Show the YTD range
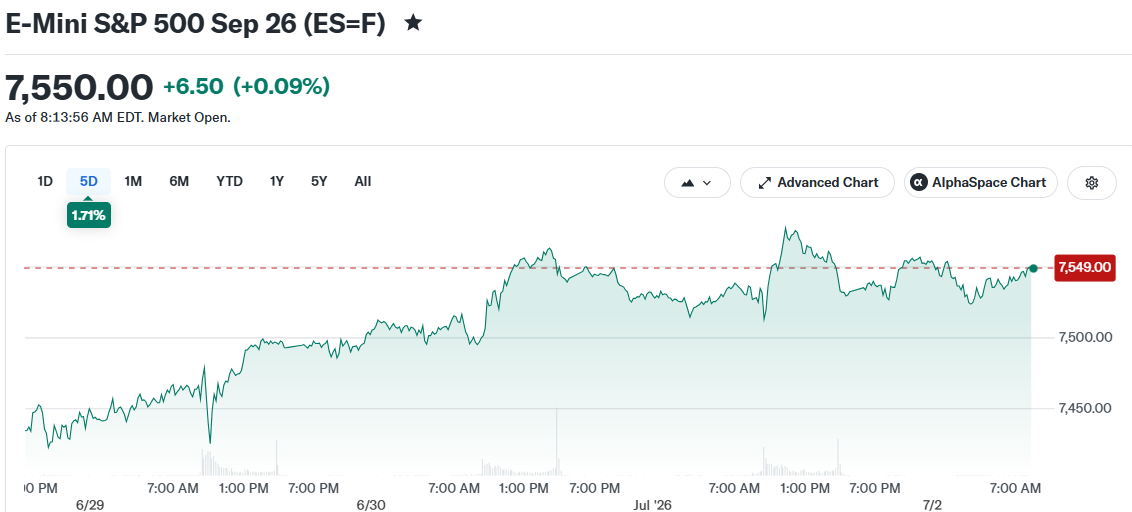This screenshot has width=1132, height=512. pyautogui.click(x=230, y=181)
